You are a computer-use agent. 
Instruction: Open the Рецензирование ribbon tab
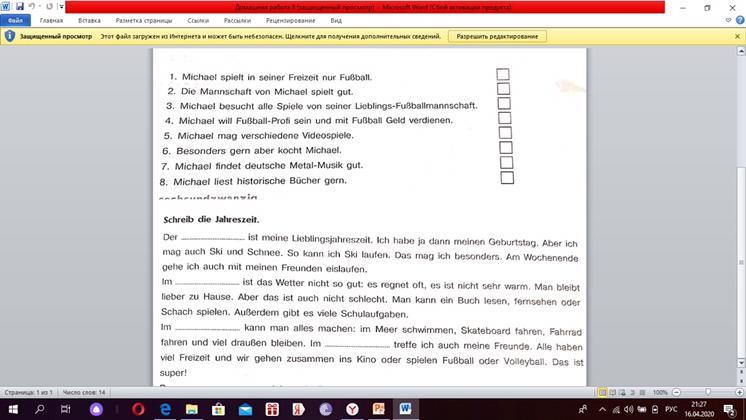290,20
